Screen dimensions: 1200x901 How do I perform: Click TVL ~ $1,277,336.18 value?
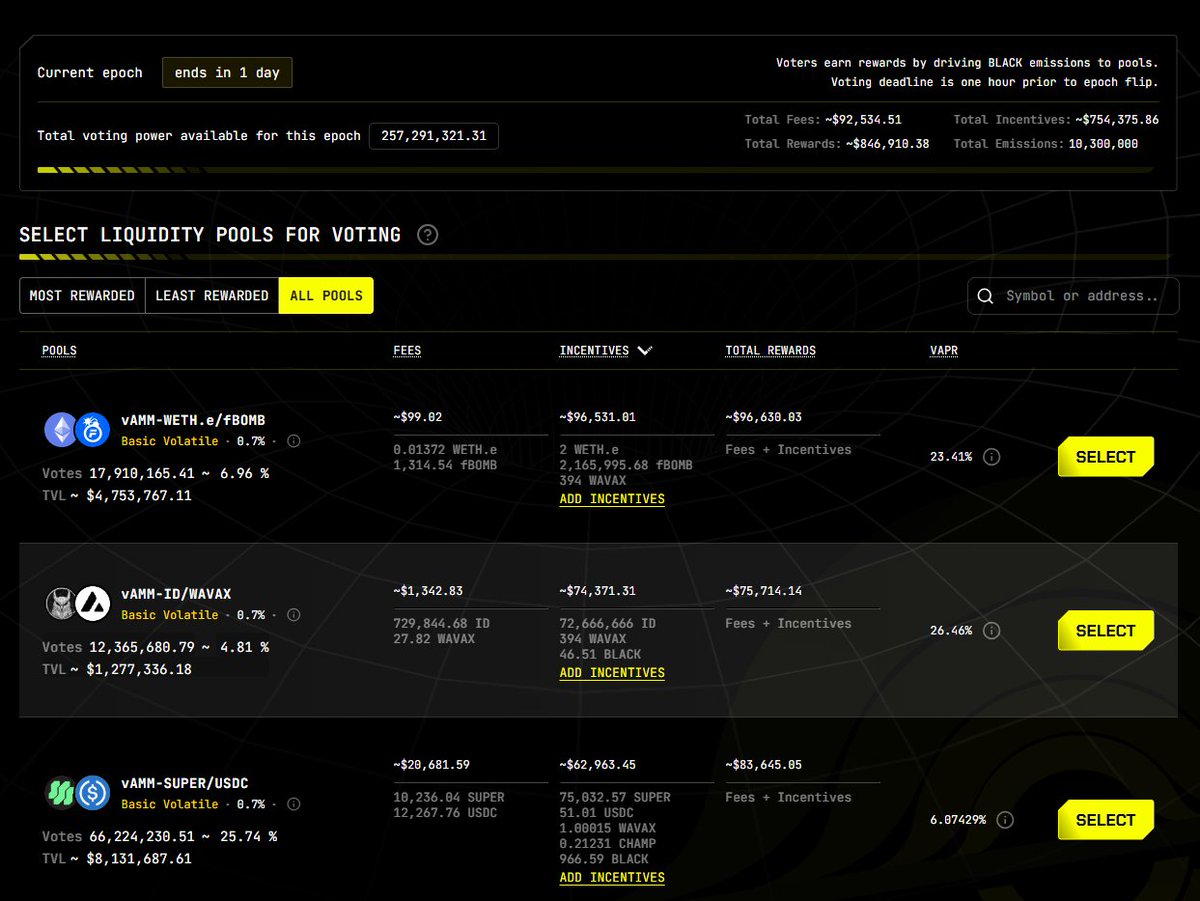coord(116,669)
